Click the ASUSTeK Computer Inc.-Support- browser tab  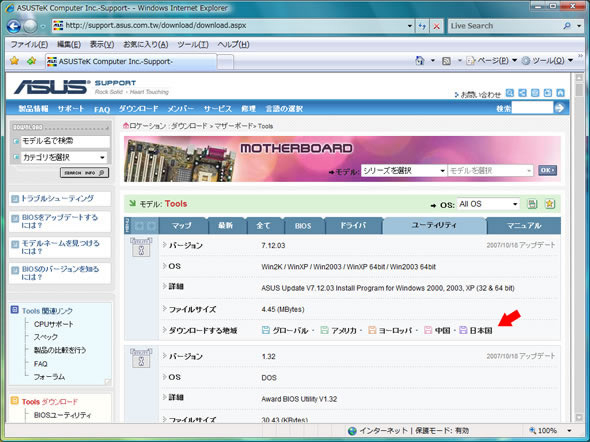[x=131, y=61]
